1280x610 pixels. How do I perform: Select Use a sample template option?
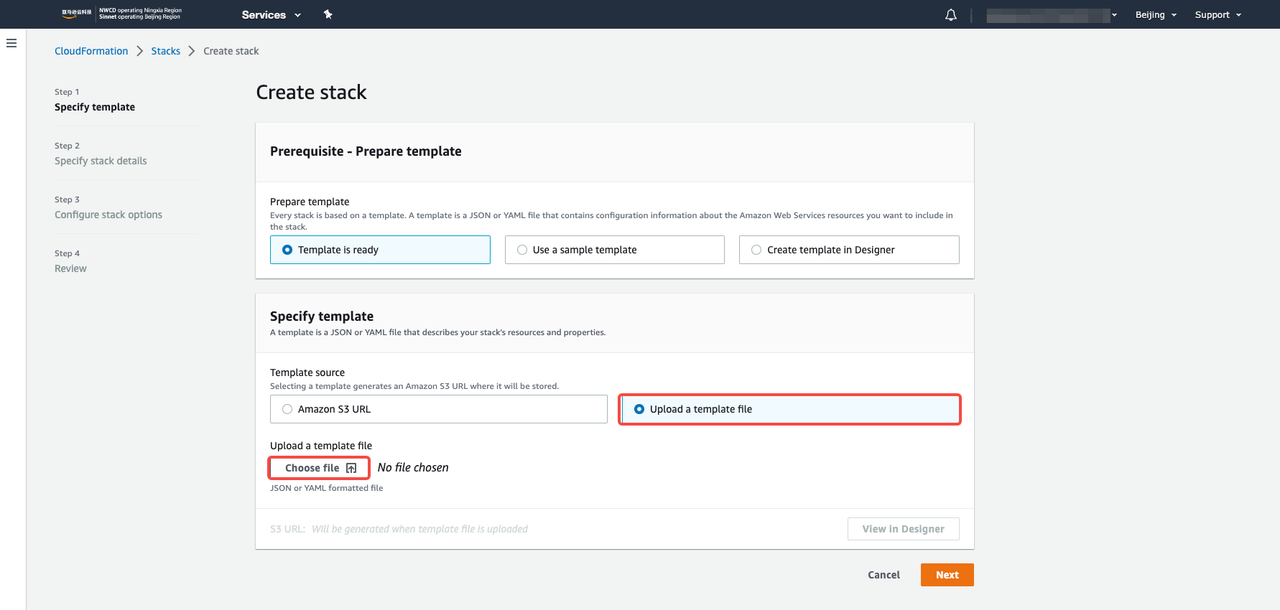522,250
